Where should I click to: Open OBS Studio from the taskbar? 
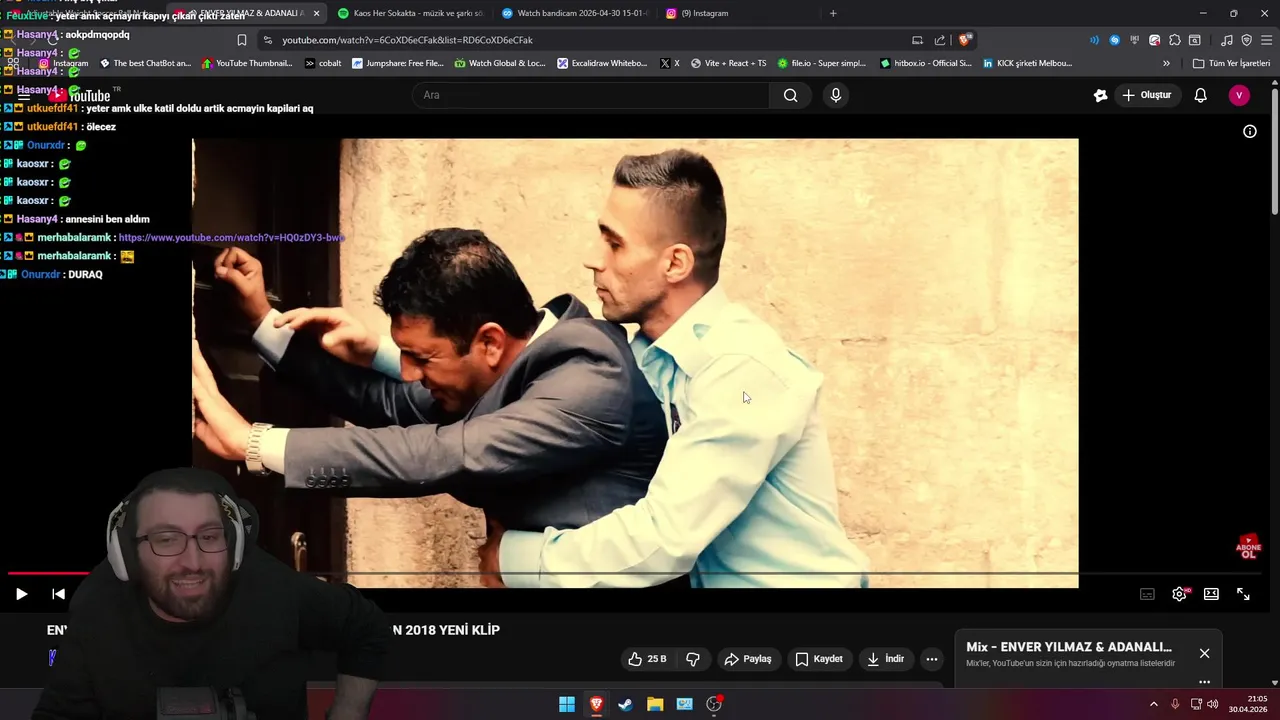714,704
